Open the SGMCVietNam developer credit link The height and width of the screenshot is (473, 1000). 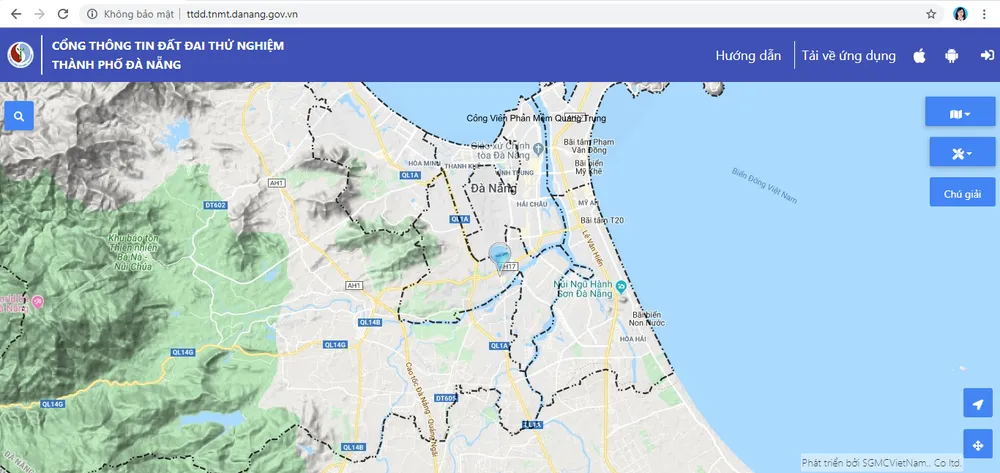(881, 464)
